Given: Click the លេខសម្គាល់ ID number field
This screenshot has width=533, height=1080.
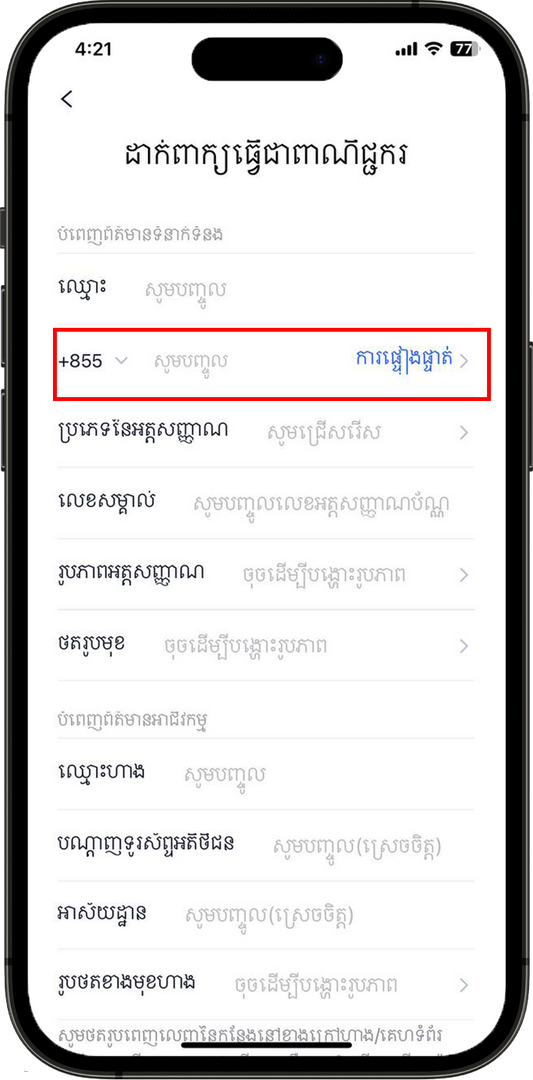Looking at the screenshot, I should point(266,503).
